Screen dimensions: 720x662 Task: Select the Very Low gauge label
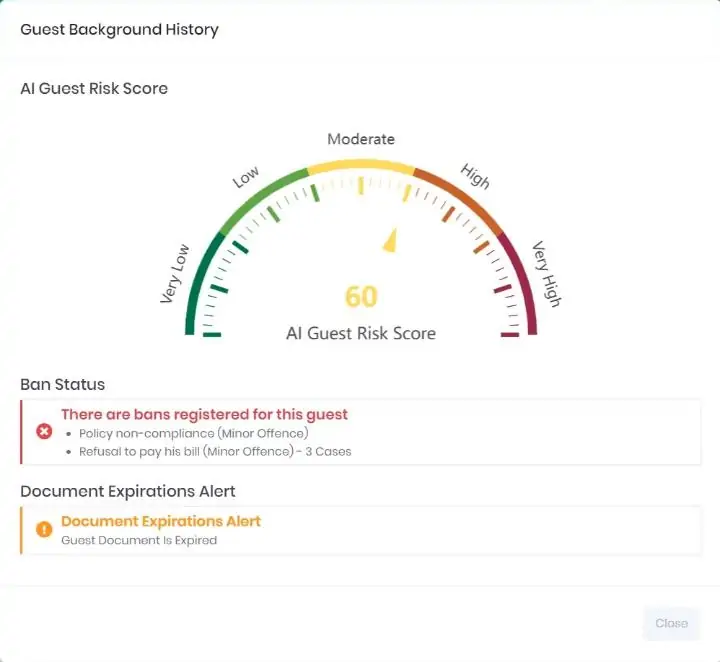pos(174,274)
